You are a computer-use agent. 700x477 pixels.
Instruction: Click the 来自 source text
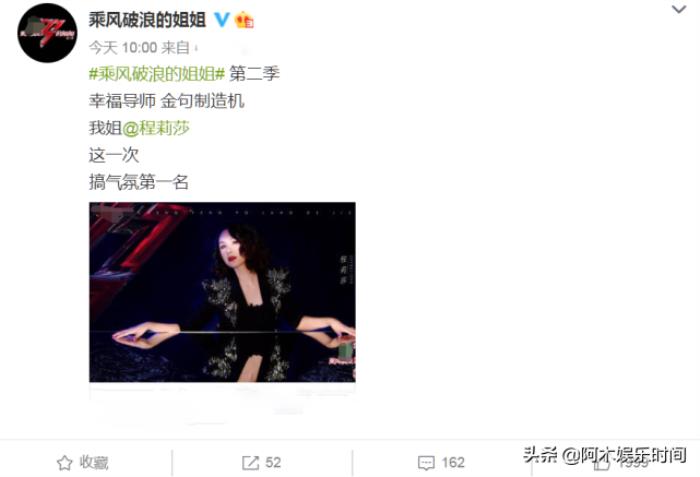[x=175, y=47]
